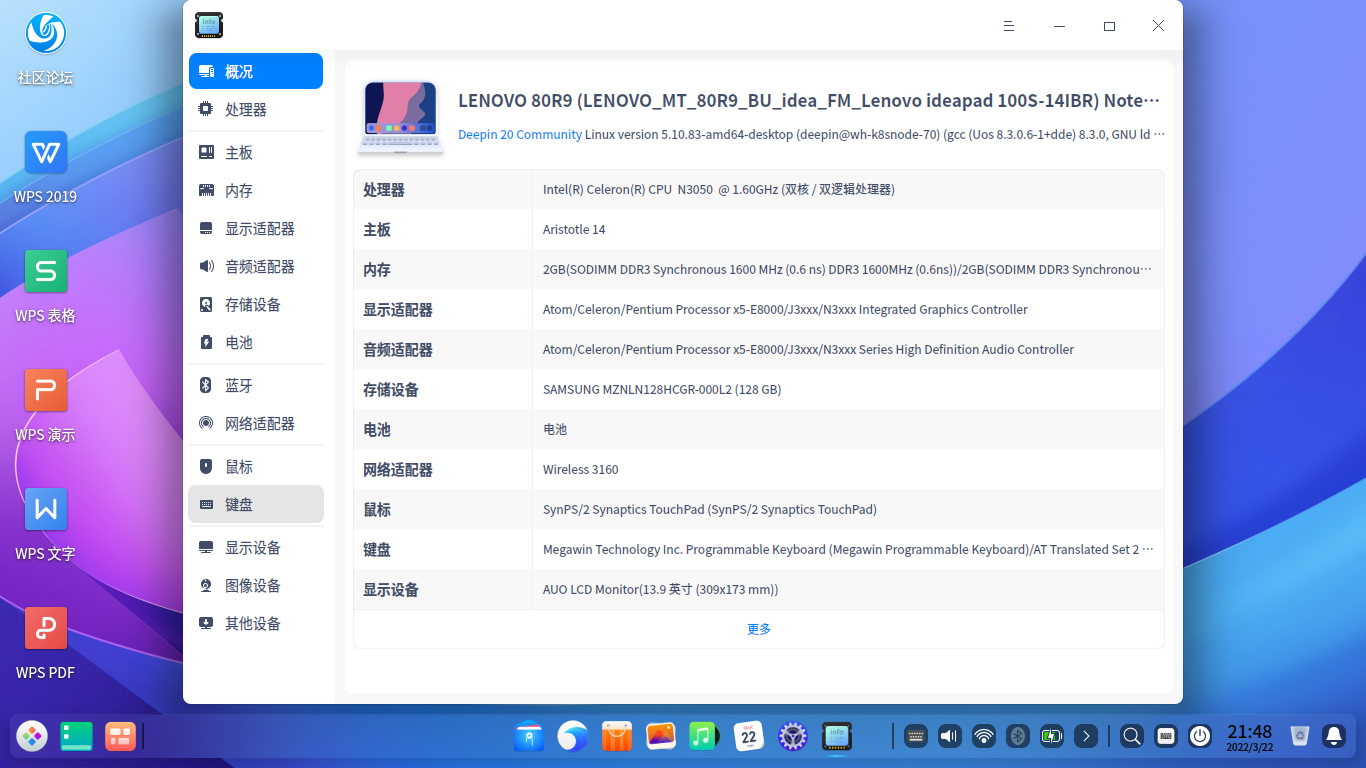The width and height of the screenshot is (1366, 768).
Task: Click the laptop illustration thumbnail
Action: [400, 118]
